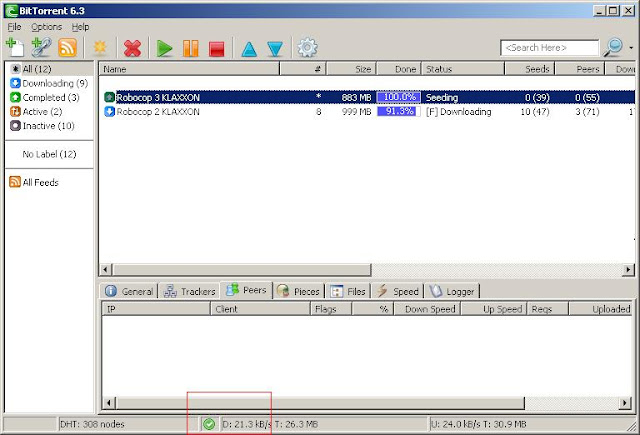640x435 pixels.
Task: Click torrent list left scroll arrow
Action: coord(106,270)
